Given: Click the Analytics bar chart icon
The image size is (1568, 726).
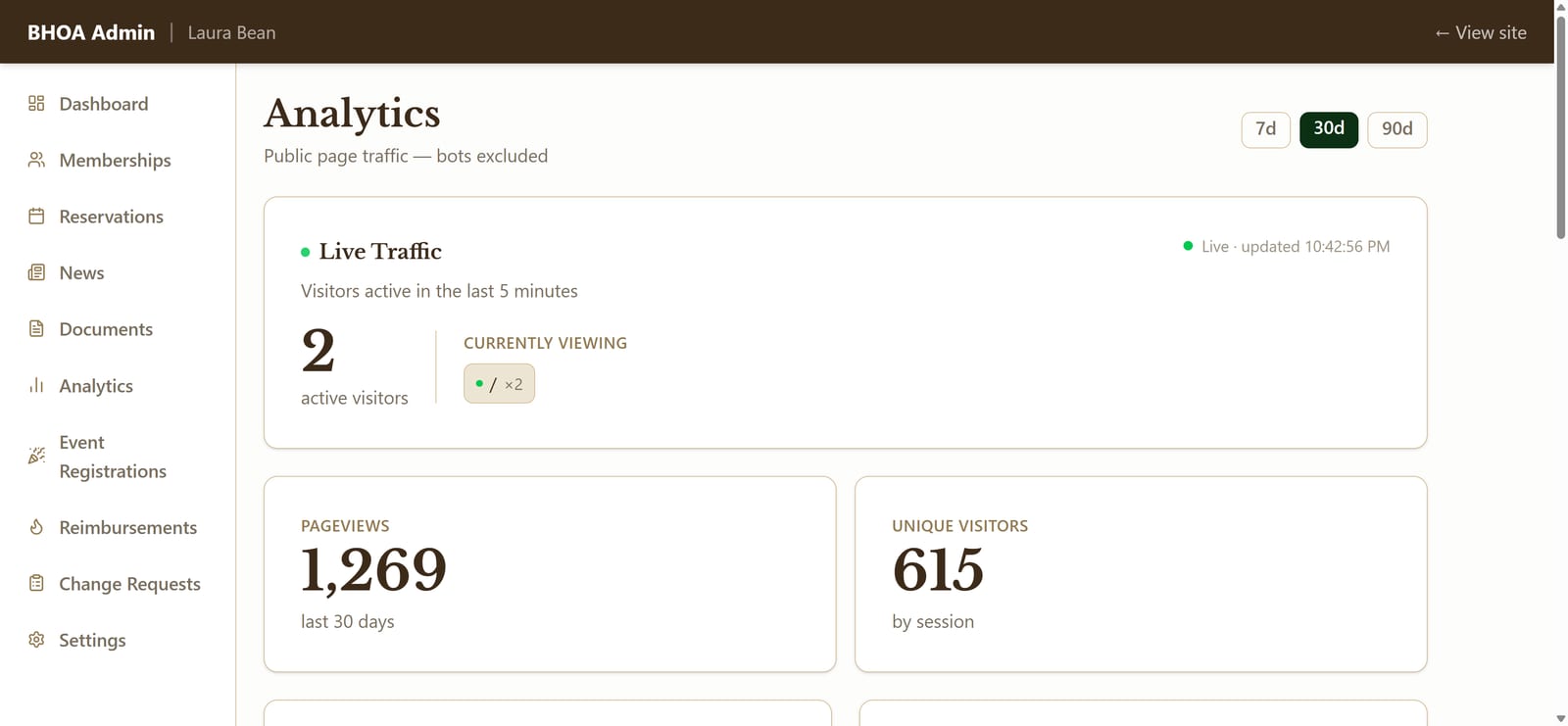Looking at the screenshot, I should click(36, 385).
